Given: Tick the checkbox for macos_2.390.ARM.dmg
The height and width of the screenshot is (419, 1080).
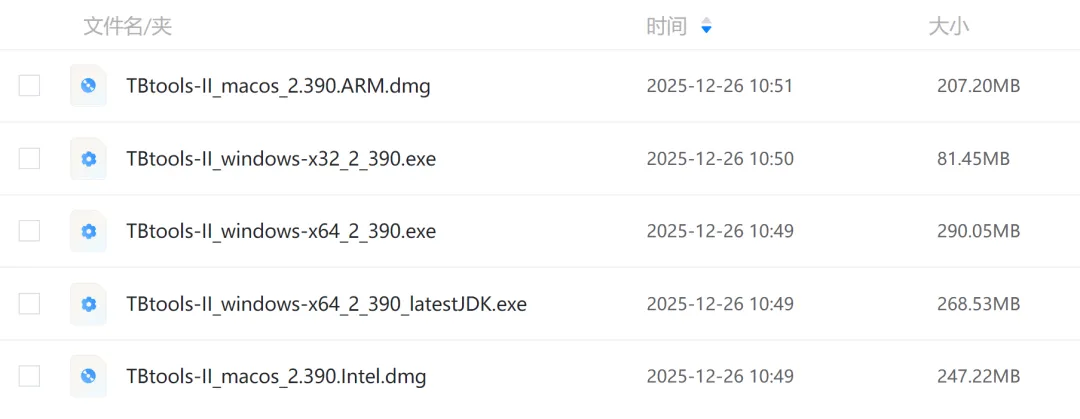Looking at the screenshot, I should [30, 86].
